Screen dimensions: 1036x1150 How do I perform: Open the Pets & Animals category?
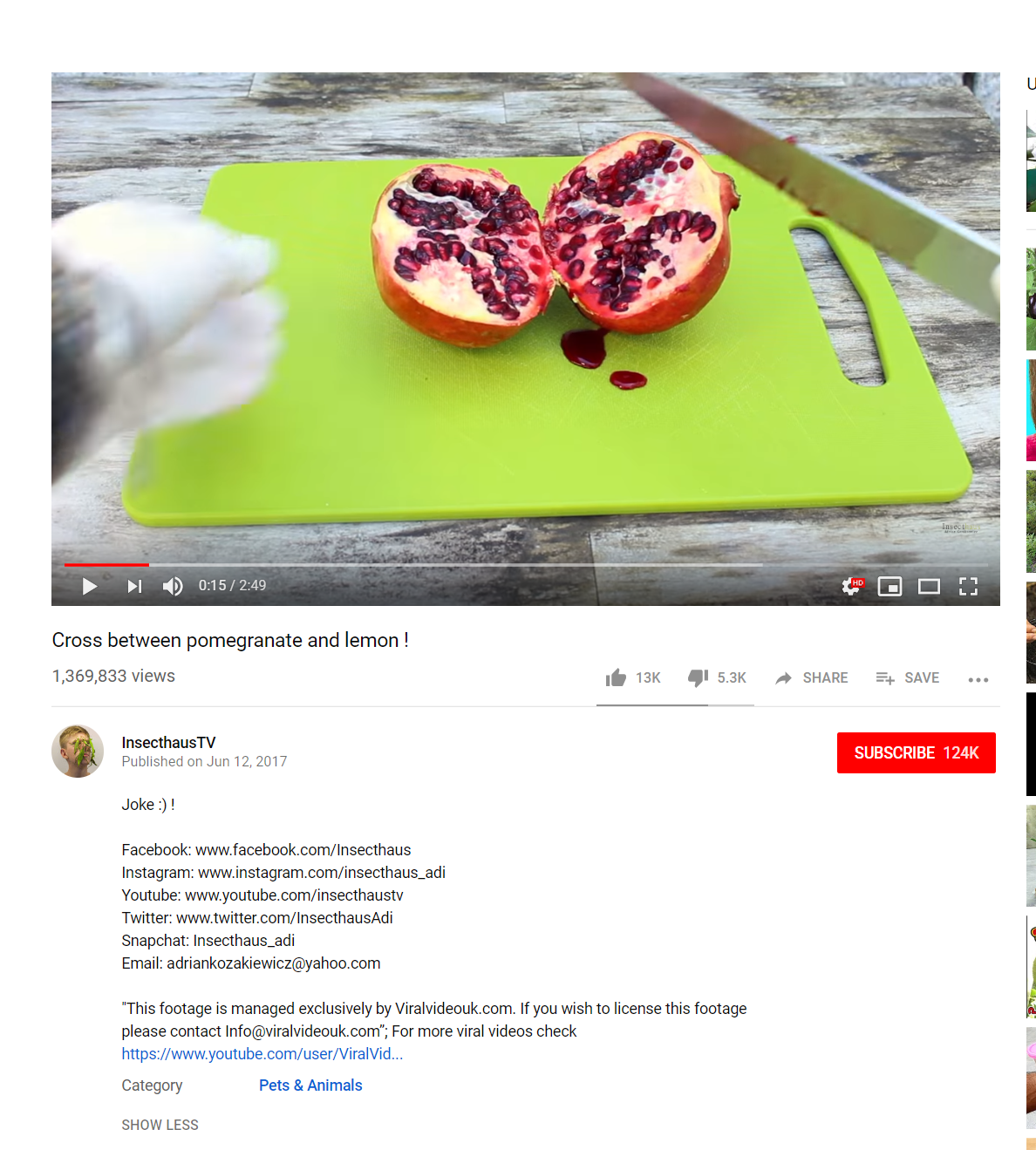[310, 1085]
